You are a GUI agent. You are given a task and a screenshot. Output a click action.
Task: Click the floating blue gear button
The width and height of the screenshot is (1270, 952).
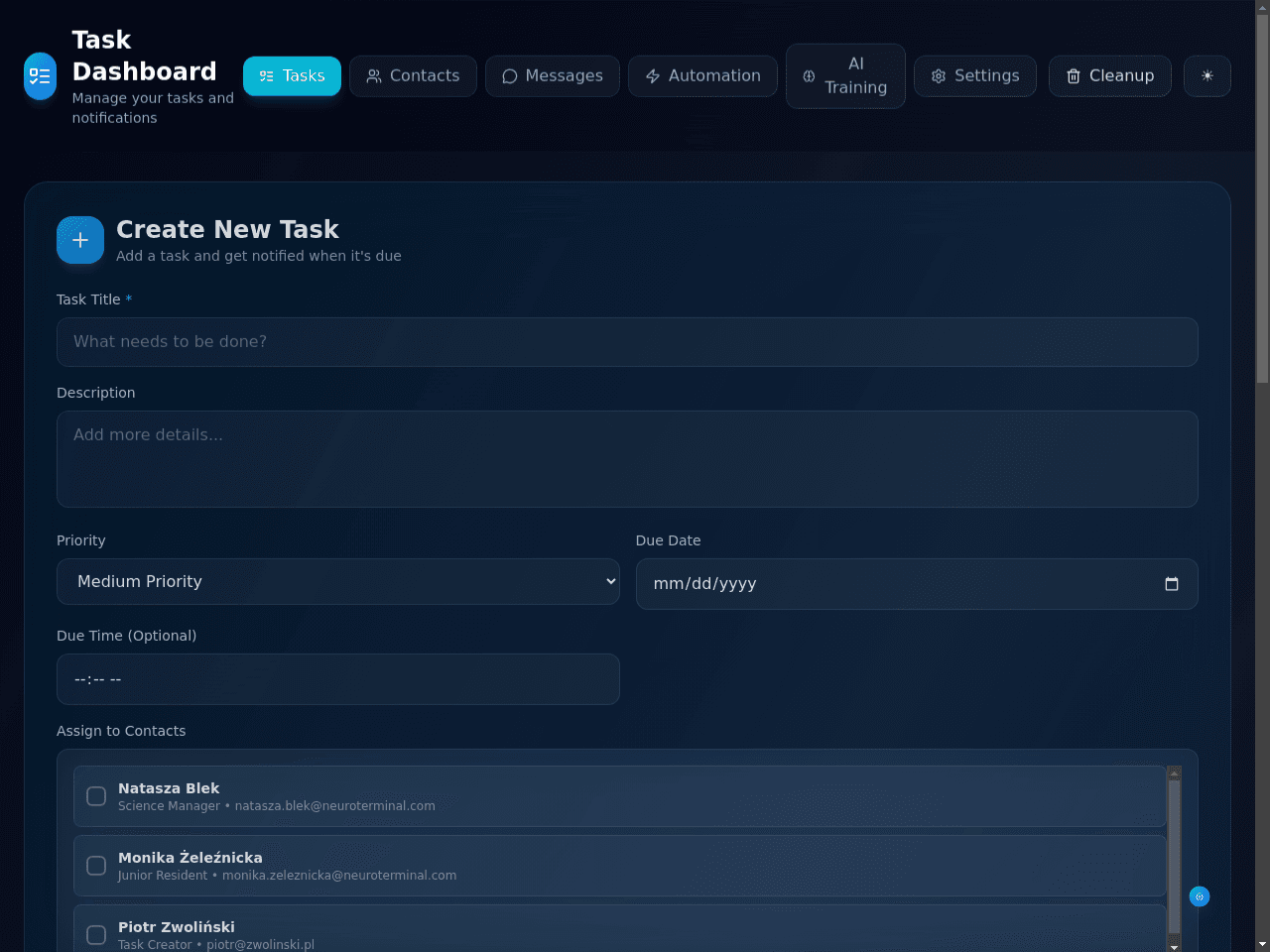(x=1199, y=896)
